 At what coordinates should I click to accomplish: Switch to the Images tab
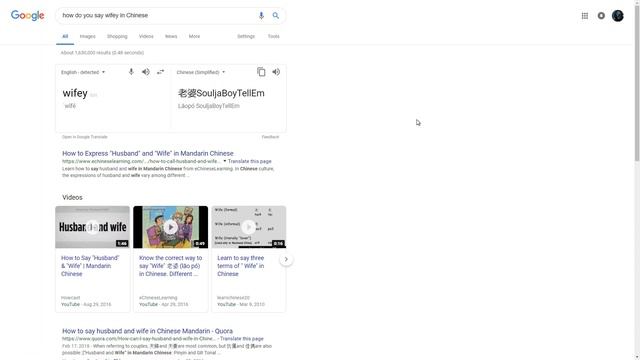[87, 36]
